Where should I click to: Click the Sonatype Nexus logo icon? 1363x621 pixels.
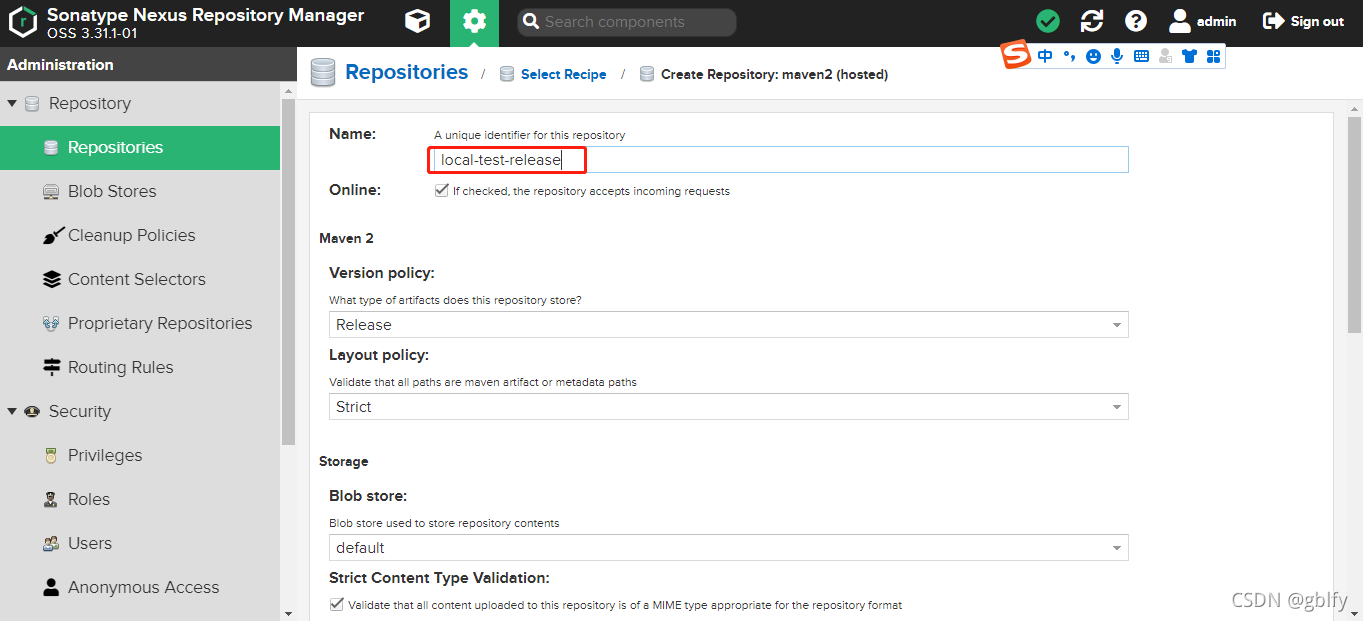(x=23, y=22)
